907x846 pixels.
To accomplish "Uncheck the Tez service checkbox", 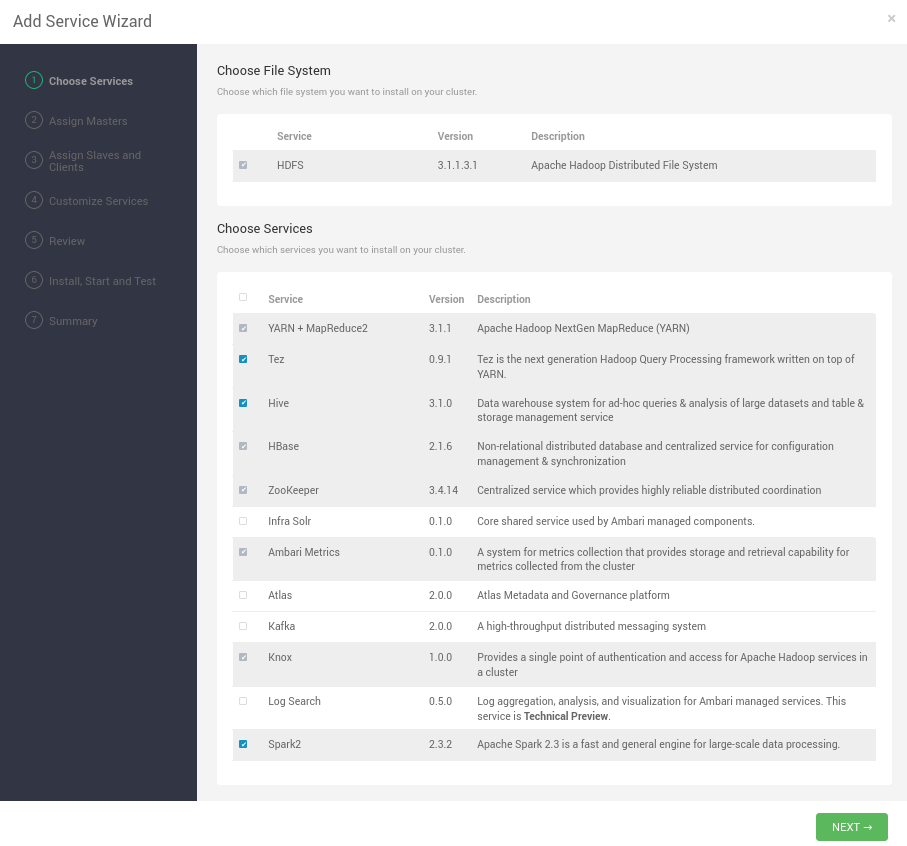I will click(x=243, y=359).
